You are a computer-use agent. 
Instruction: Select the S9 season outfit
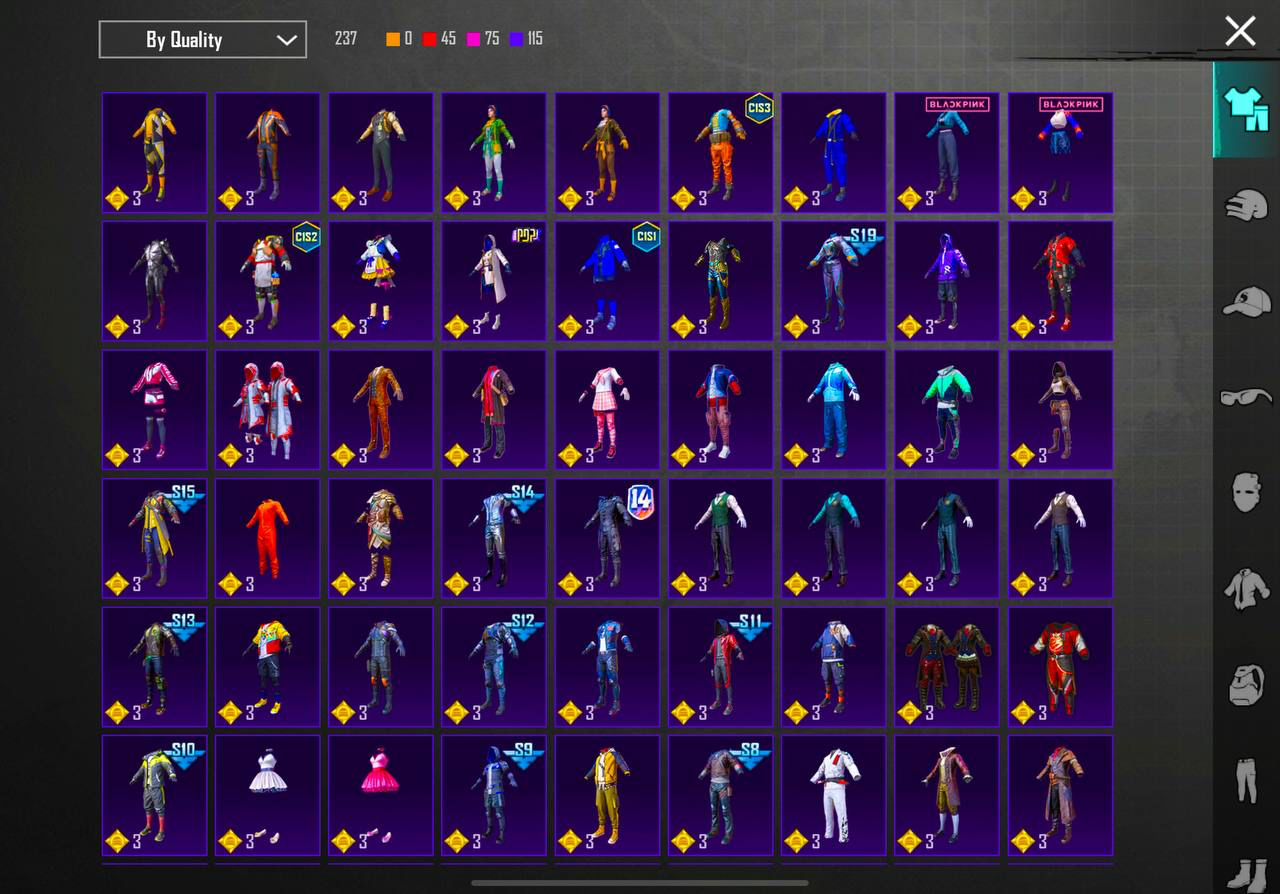tap(494, 795)
